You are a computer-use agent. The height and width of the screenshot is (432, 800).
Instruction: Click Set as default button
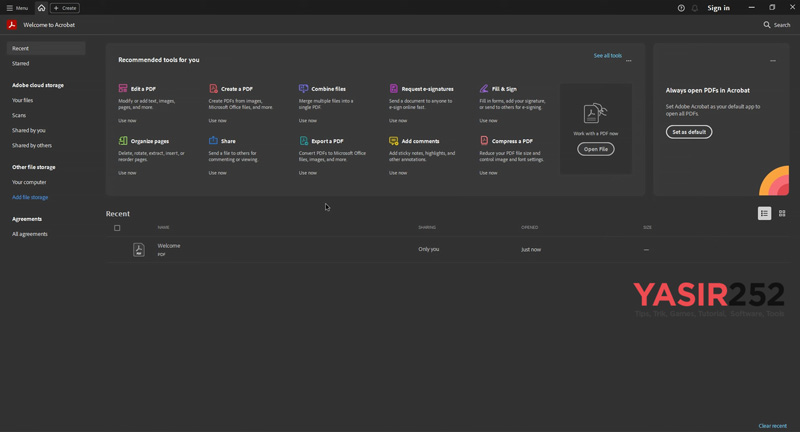(x=689, y=132)
